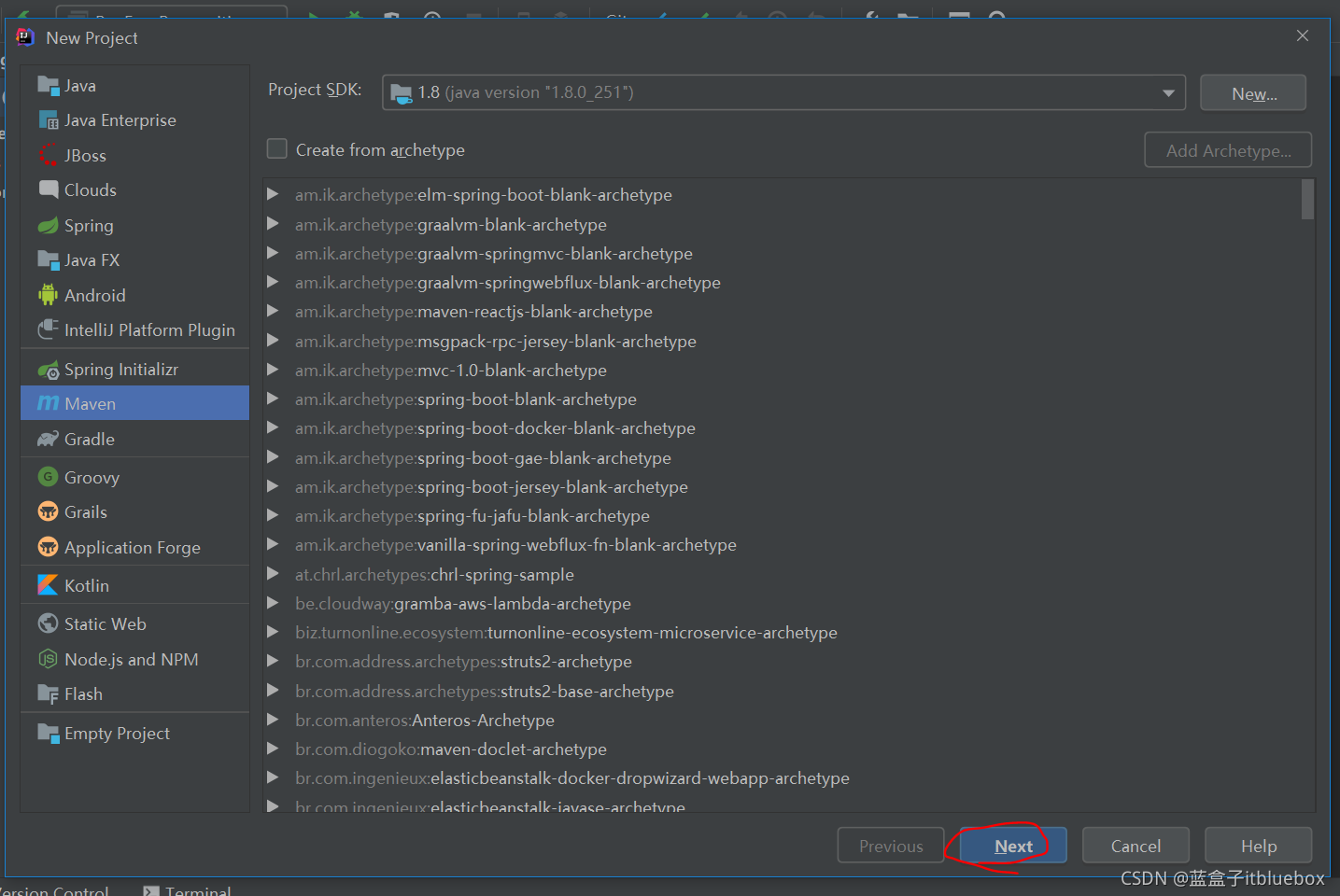The width and height of the screenshot is (1340, 896).
Task: Select the Grails icon
Action: [48, 511]
